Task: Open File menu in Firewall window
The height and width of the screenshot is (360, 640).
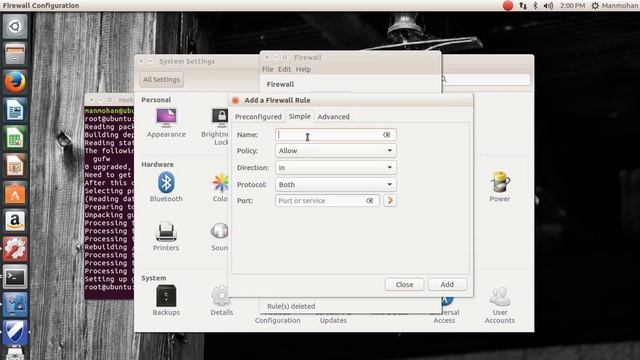Action: pos(267,69)
